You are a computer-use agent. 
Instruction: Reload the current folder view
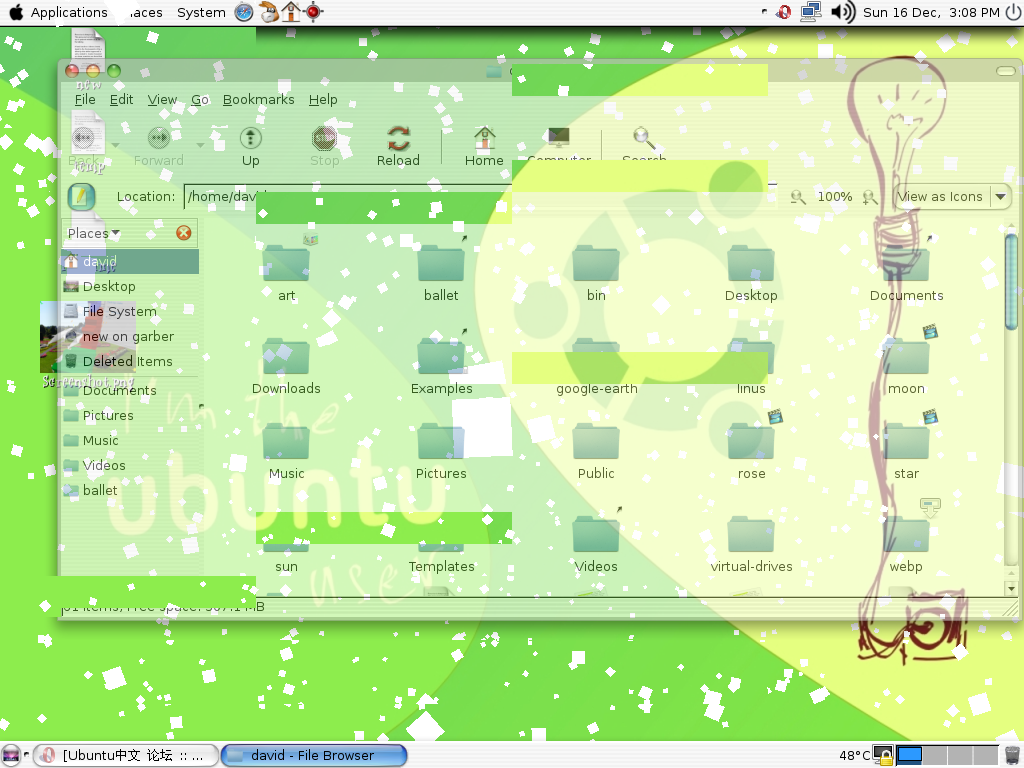point(398,146)
